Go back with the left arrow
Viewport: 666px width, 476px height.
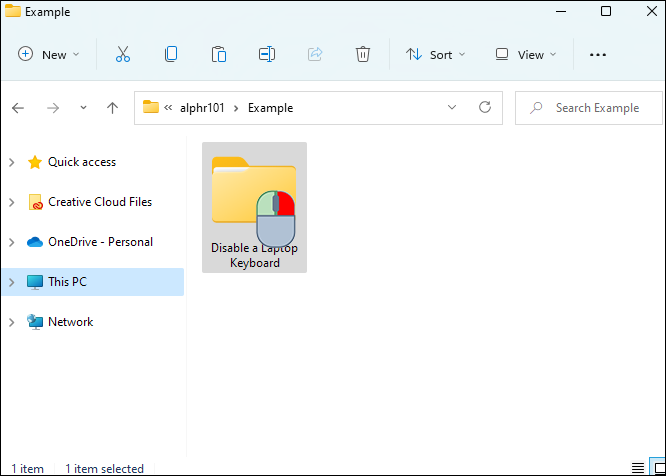pyautogui.click(x=18, y=108)
